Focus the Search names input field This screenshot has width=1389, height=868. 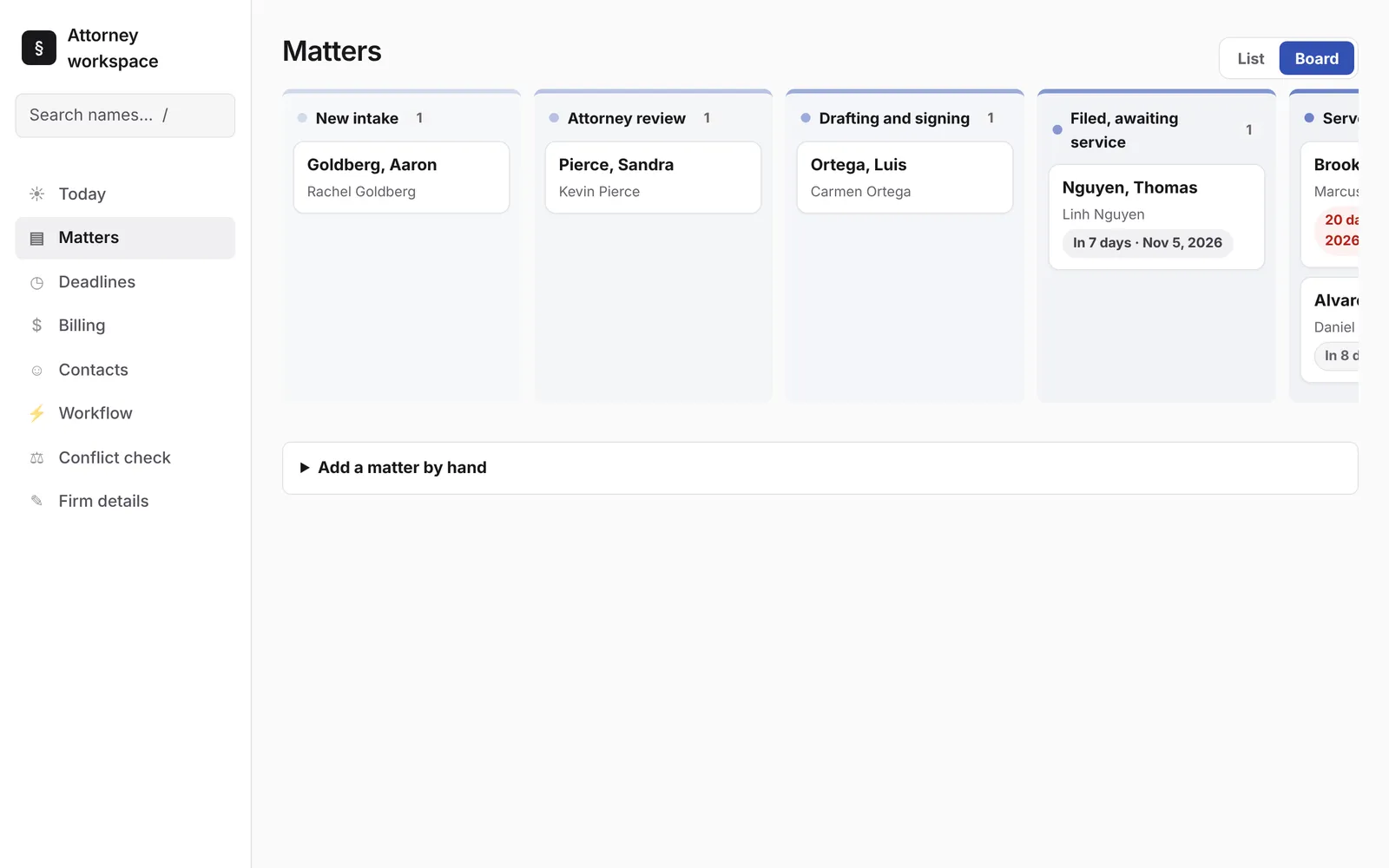pos(125,115)
